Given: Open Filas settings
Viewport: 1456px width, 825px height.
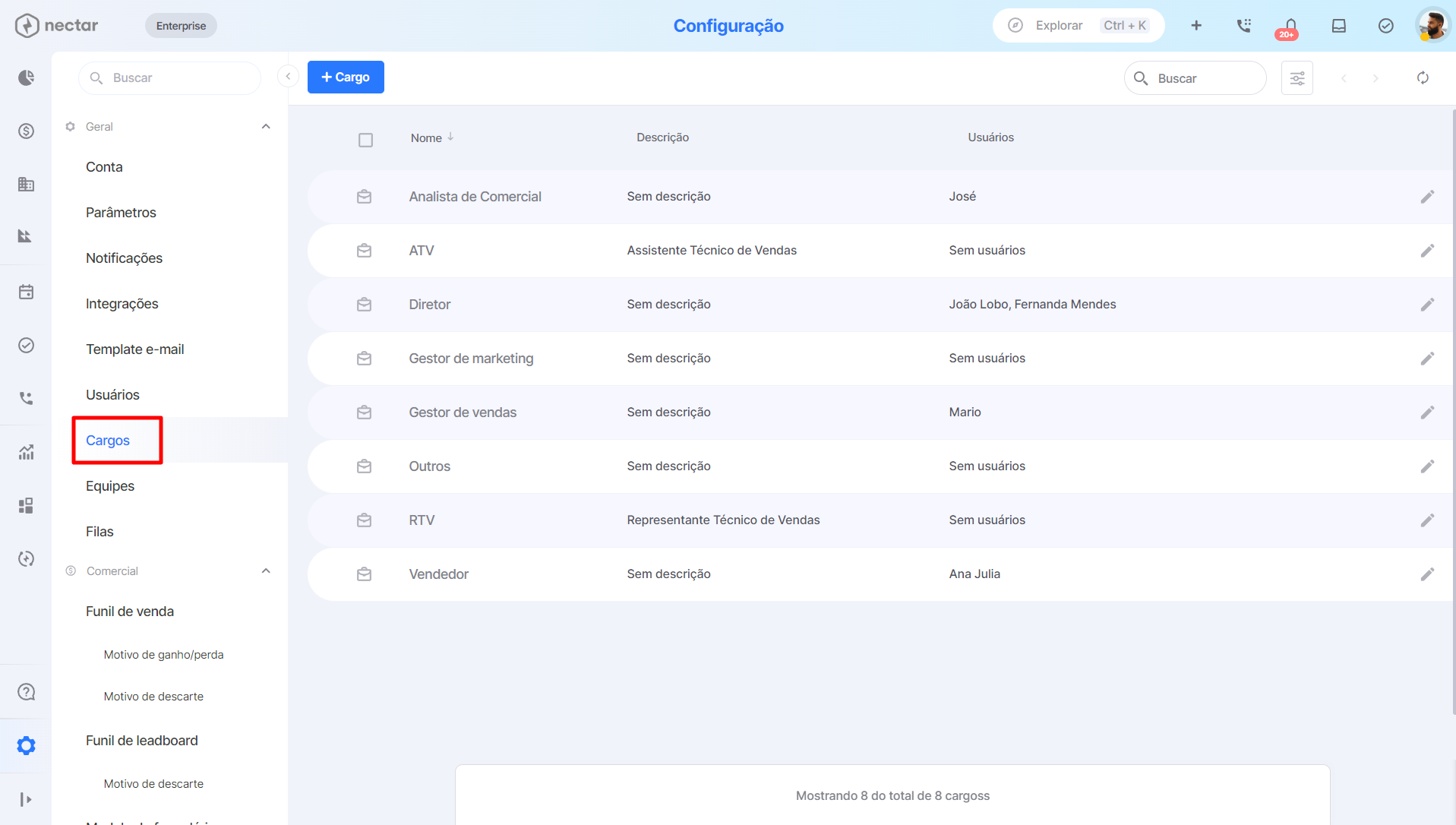Looking at the screenshot, I should (x=99, y=532).
